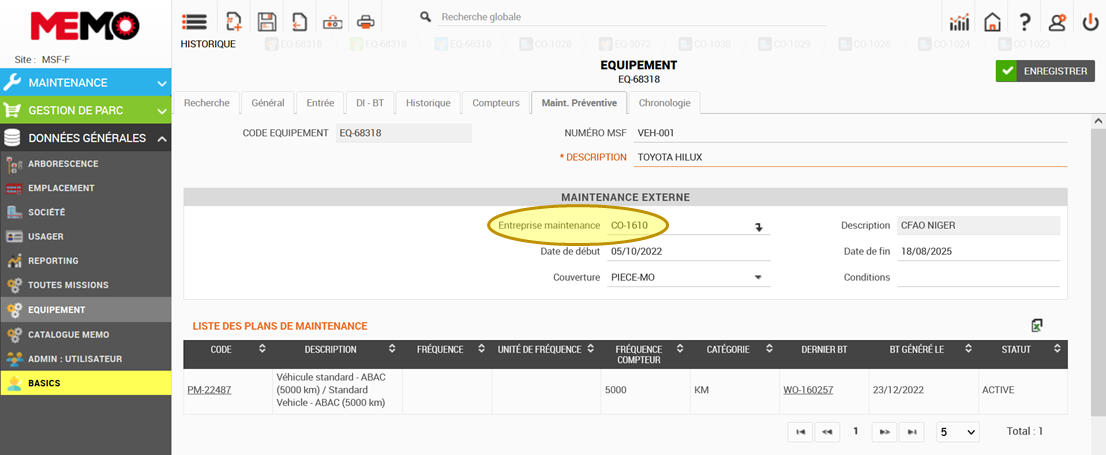
Task: Open the PM-22487 plan link
Action: pyautogui.click(x=209, y=390)
